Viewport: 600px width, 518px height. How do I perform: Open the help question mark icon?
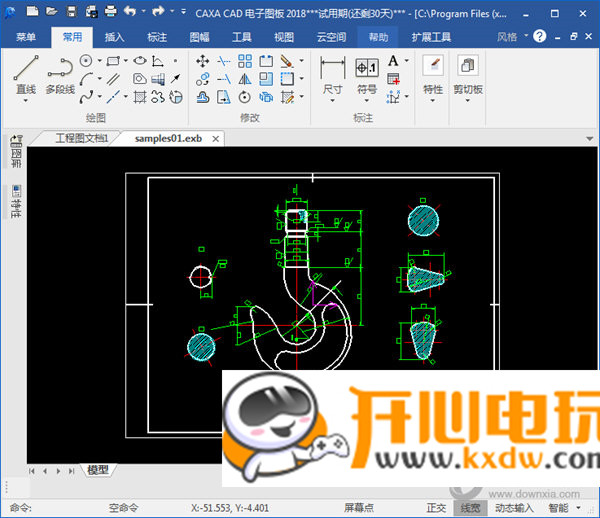click(x=540, y=36)
